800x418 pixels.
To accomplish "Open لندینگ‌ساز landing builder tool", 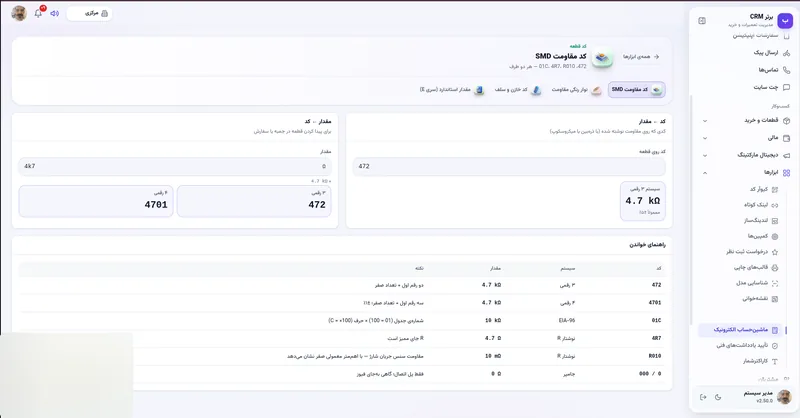I will (x=761, y=220).
